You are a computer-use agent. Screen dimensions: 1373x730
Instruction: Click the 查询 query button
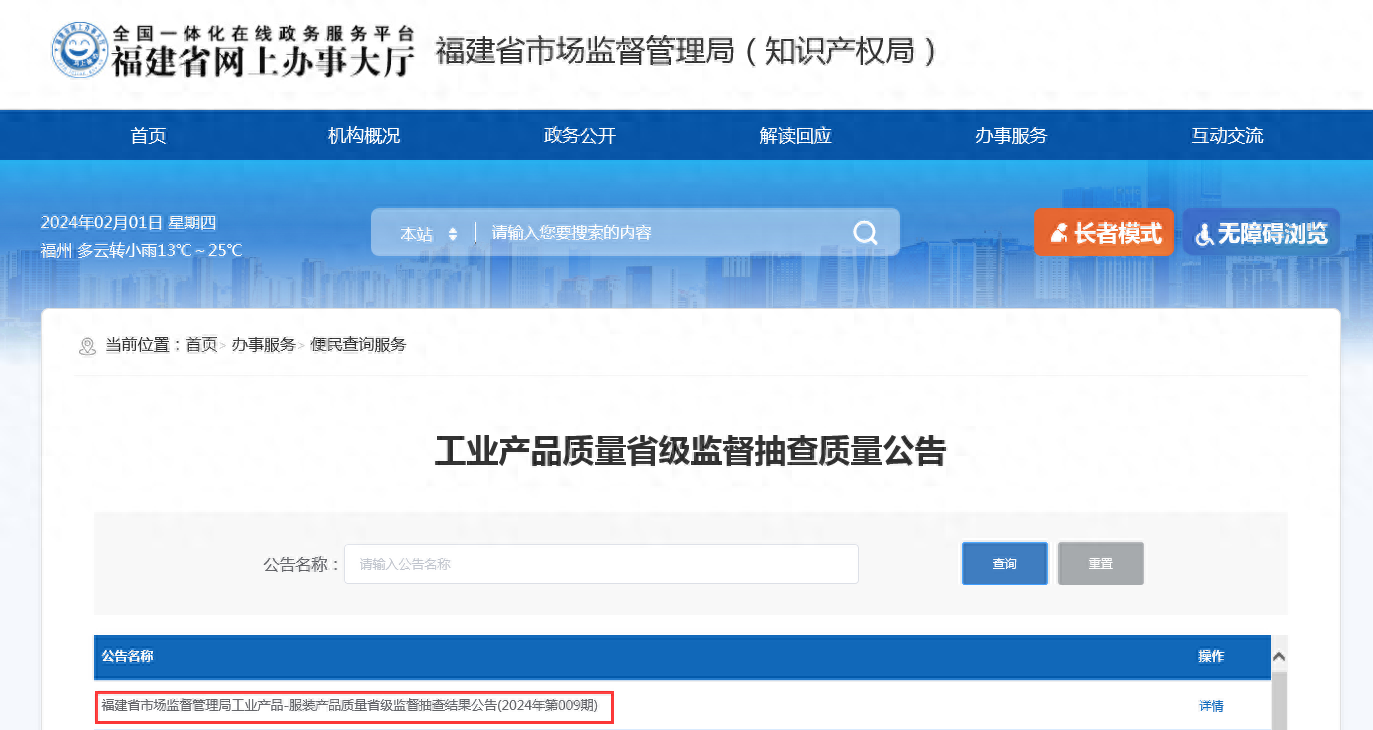[1004, 564]
